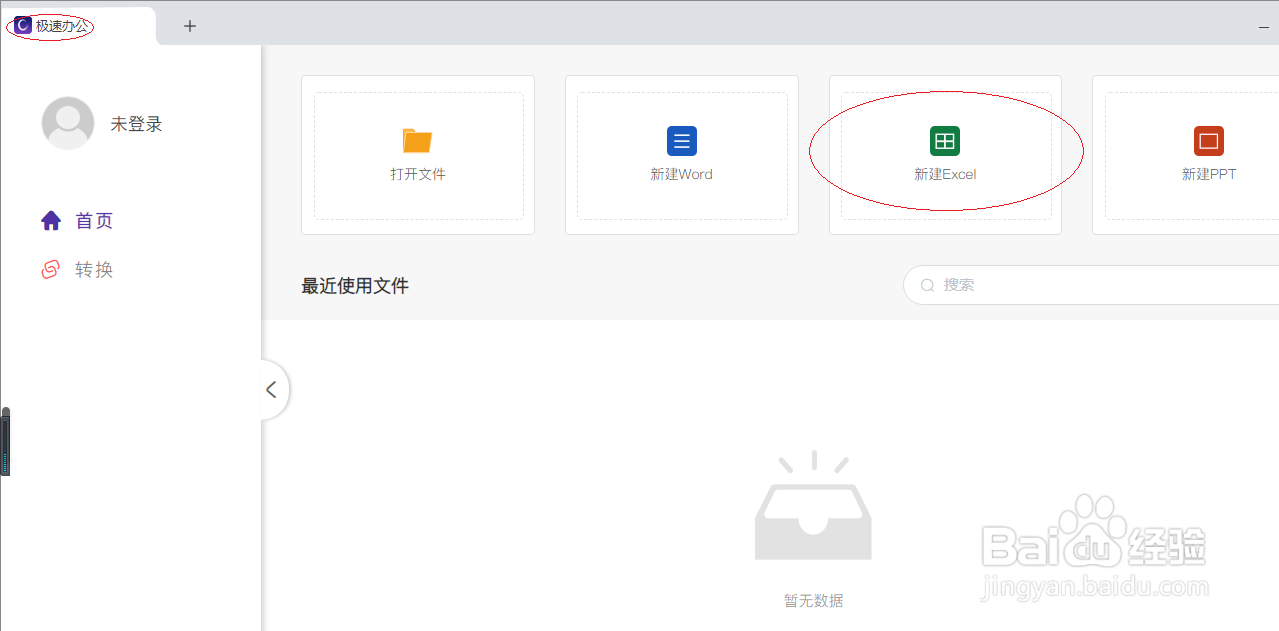
Task: Open a file using the orange folder icon
Action: [x=417, y=141]
